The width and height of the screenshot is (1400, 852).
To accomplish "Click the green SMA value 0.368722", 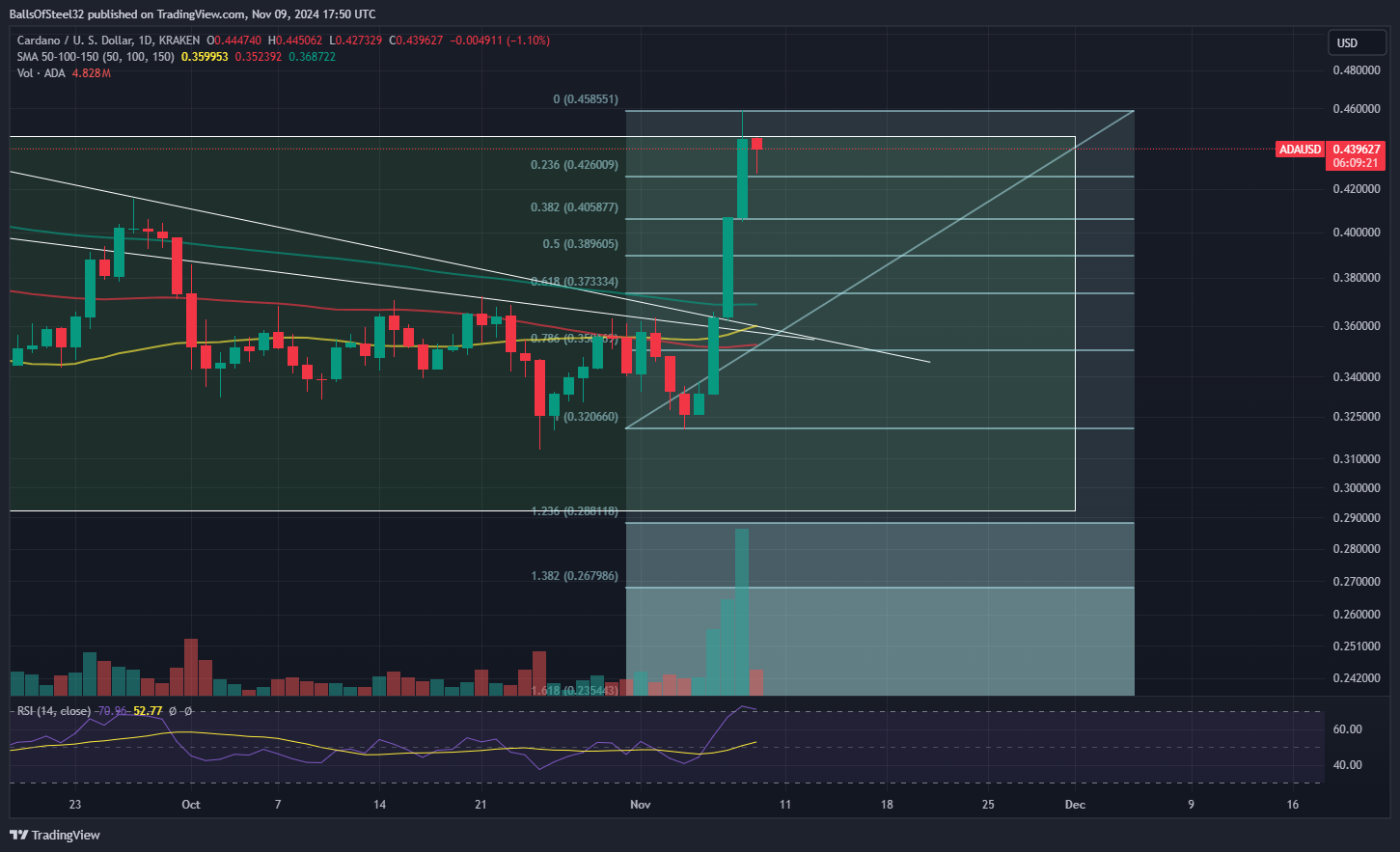I will pos(313,57).
